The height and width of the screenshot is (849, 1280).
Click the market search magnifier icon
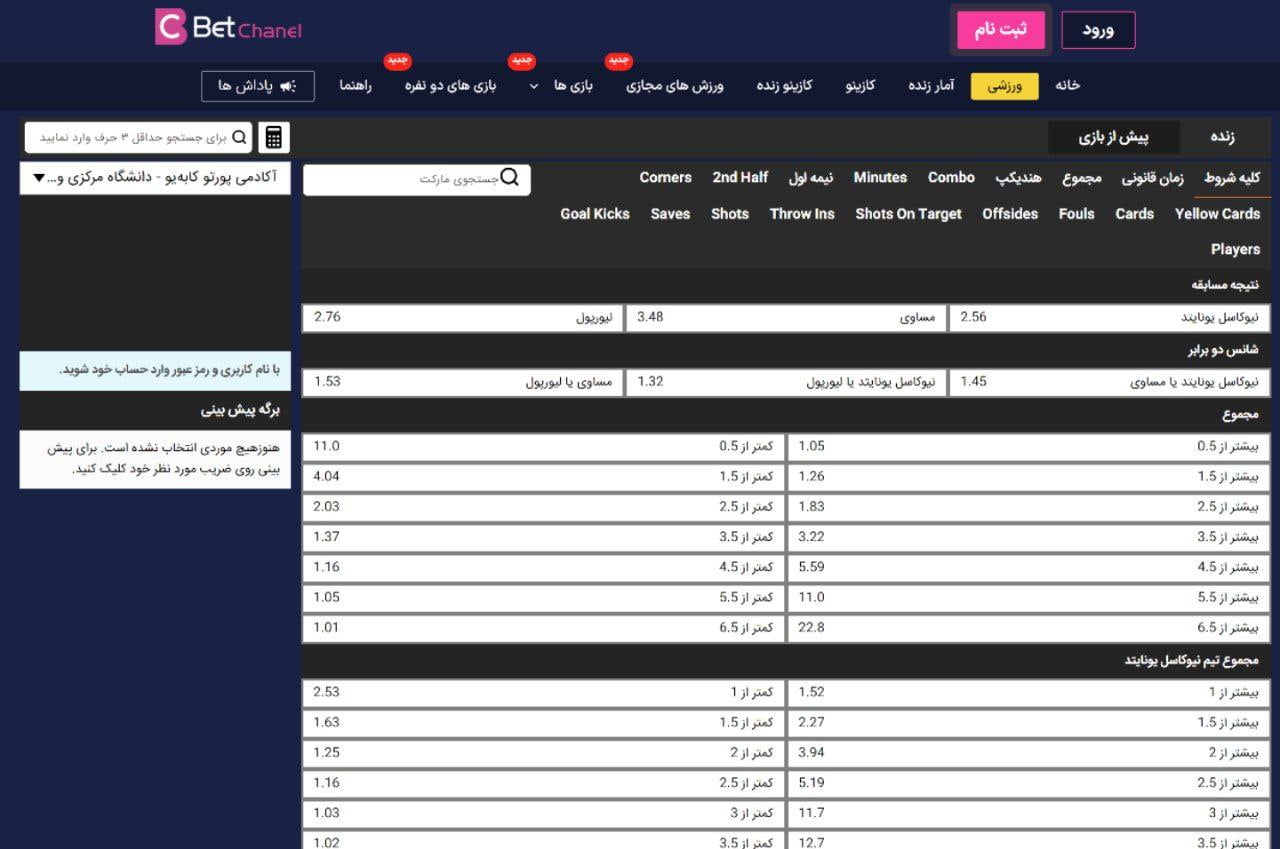pyautogui.click(x=510, y=178)
